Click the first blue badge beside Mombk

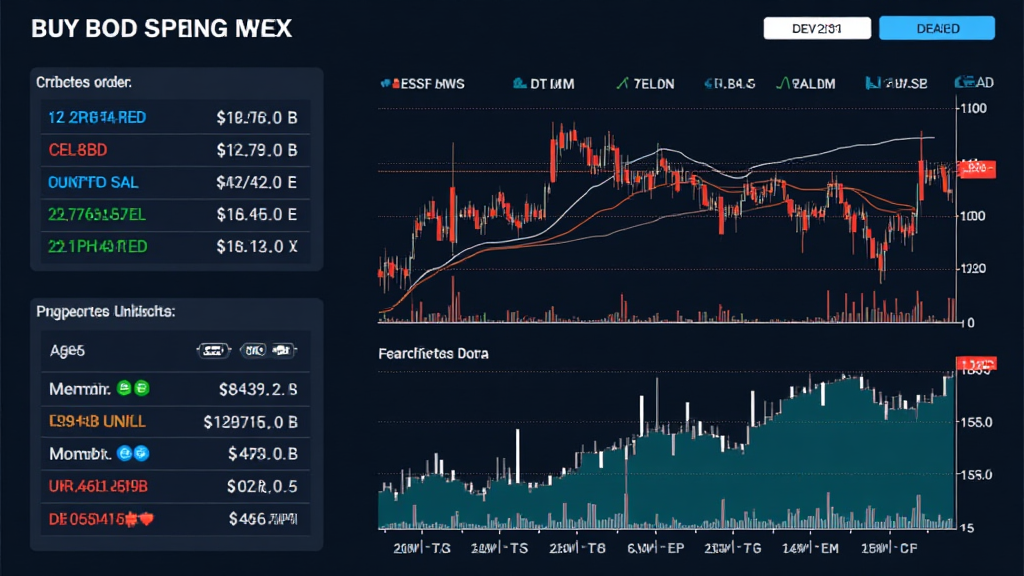pyautogui.click(x=125, y=454)
